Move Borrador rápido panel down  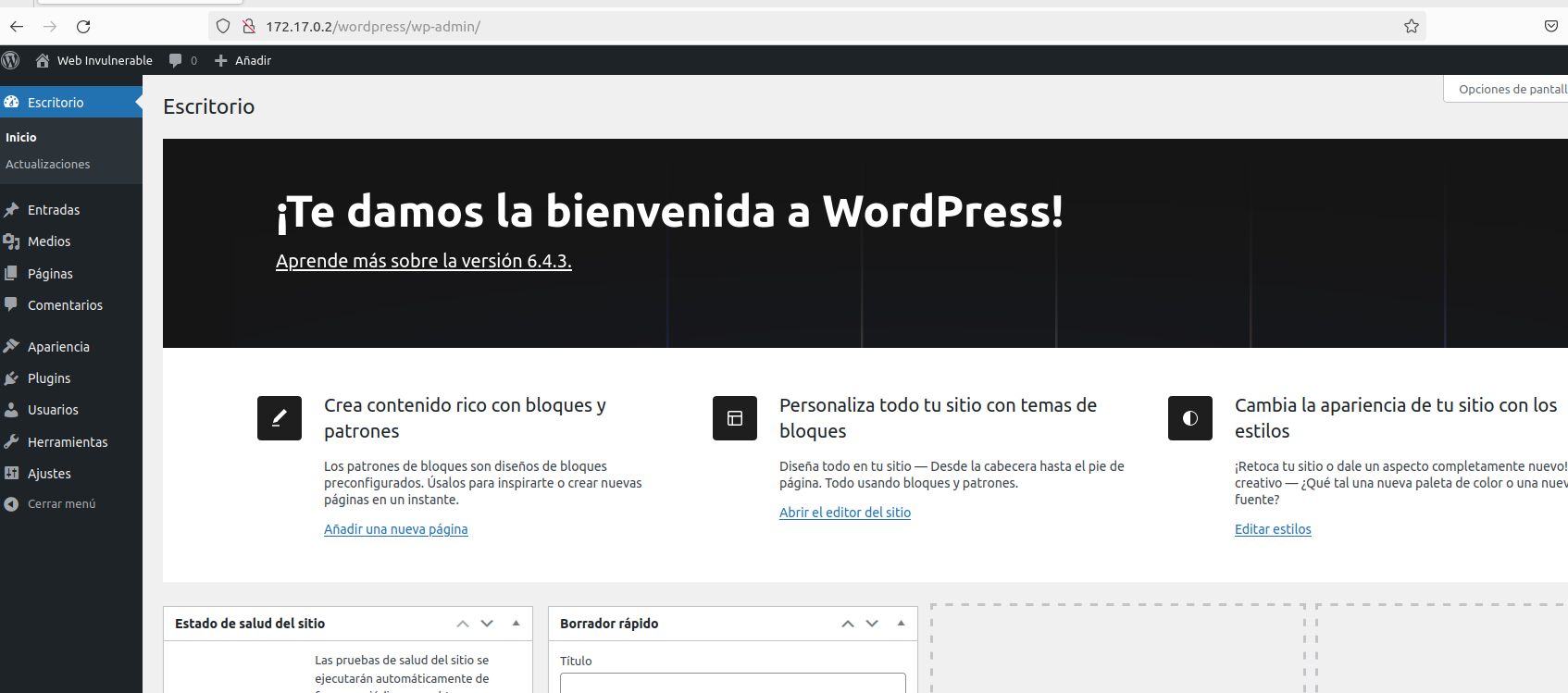[x=872, y=624]
